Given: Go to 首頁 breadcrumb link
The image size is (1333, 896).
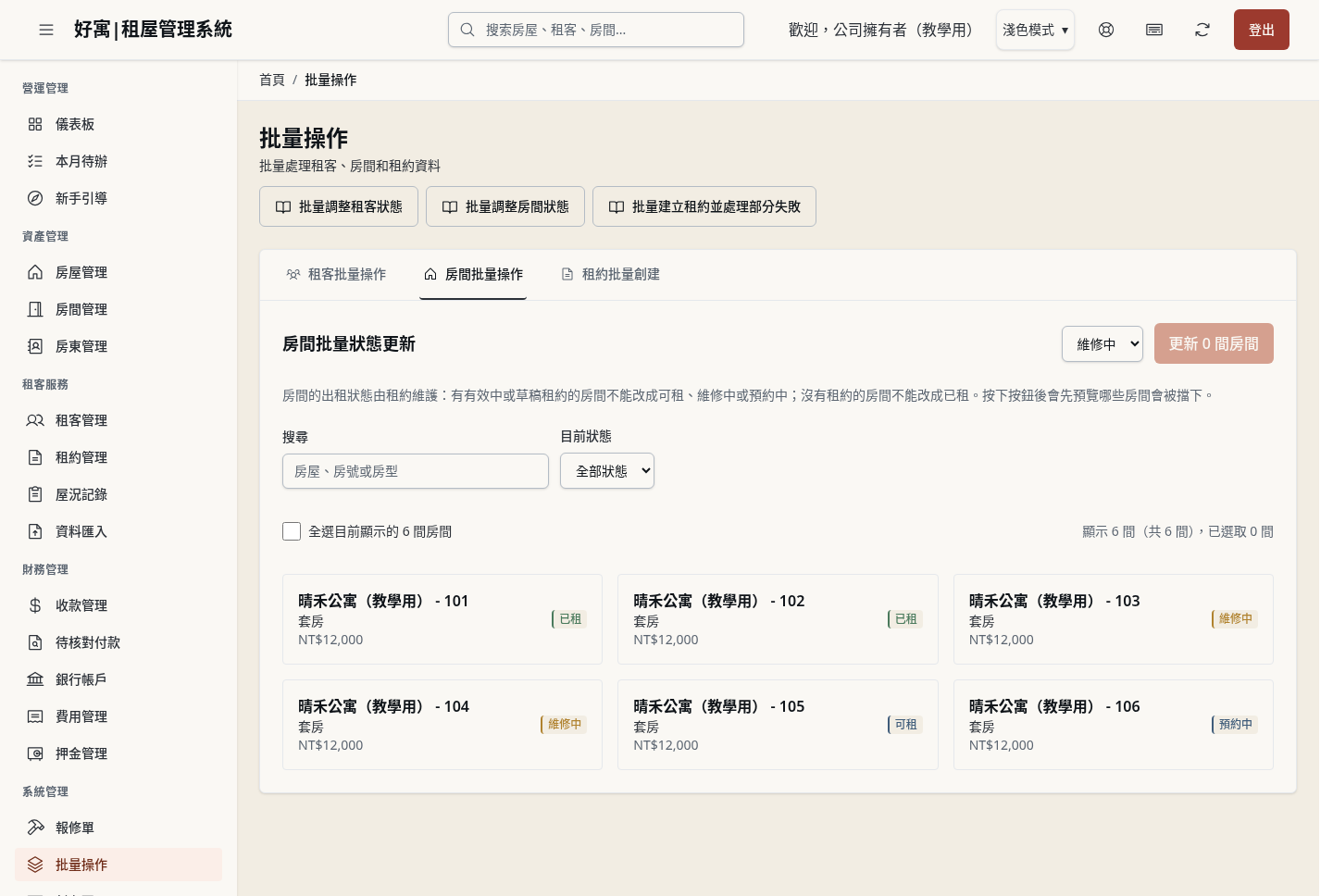Looking at the screenshot, I should click(x=272, y=80).
